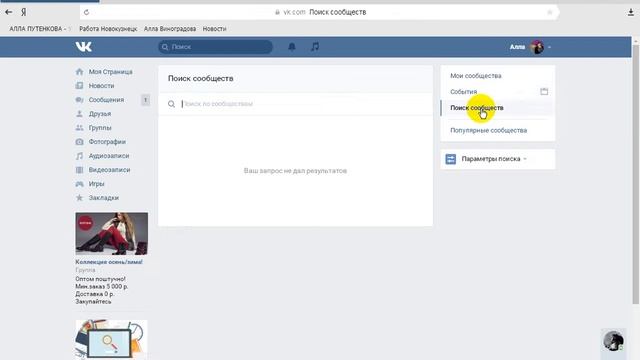This screenshot has height=360, width=640.
Task: Go to Моя Страница
Action: (111, 72)
